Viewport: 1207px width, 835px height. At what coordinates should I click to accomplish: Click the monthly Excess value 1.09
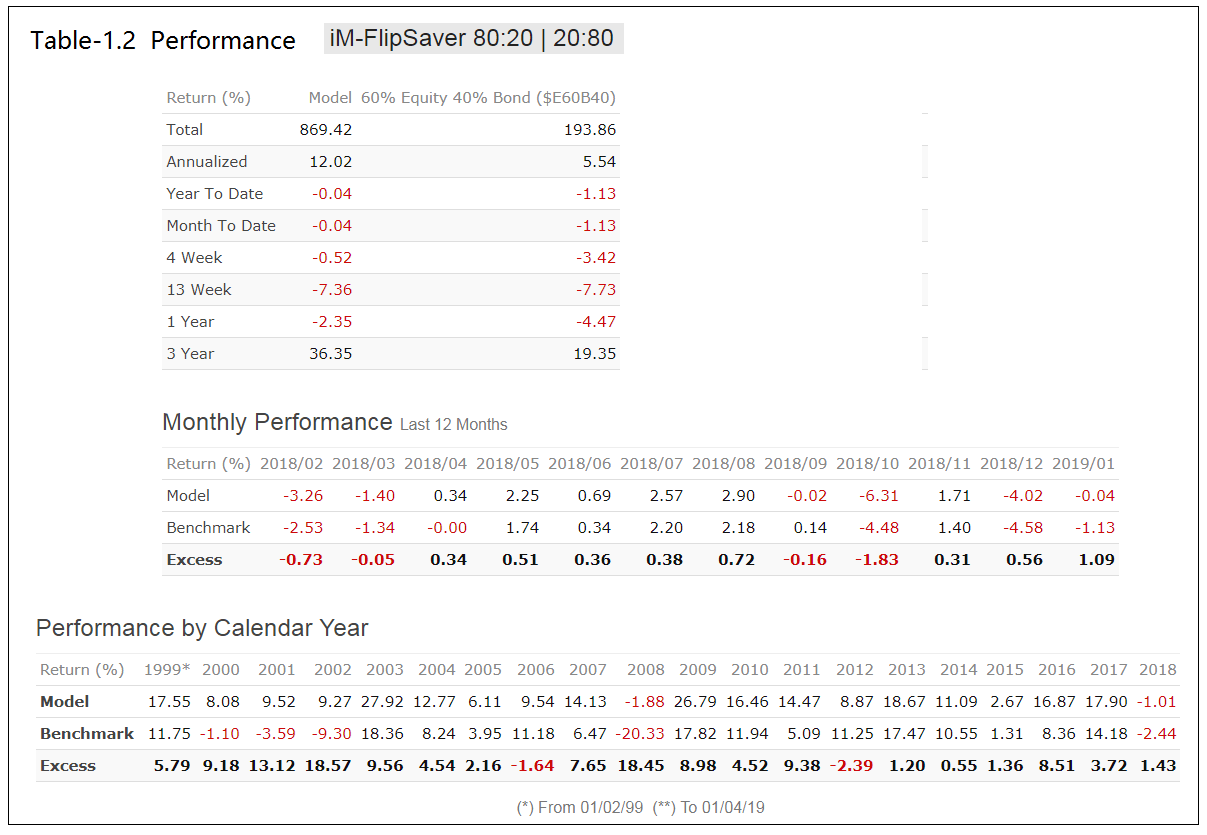tap(1096, 560)
